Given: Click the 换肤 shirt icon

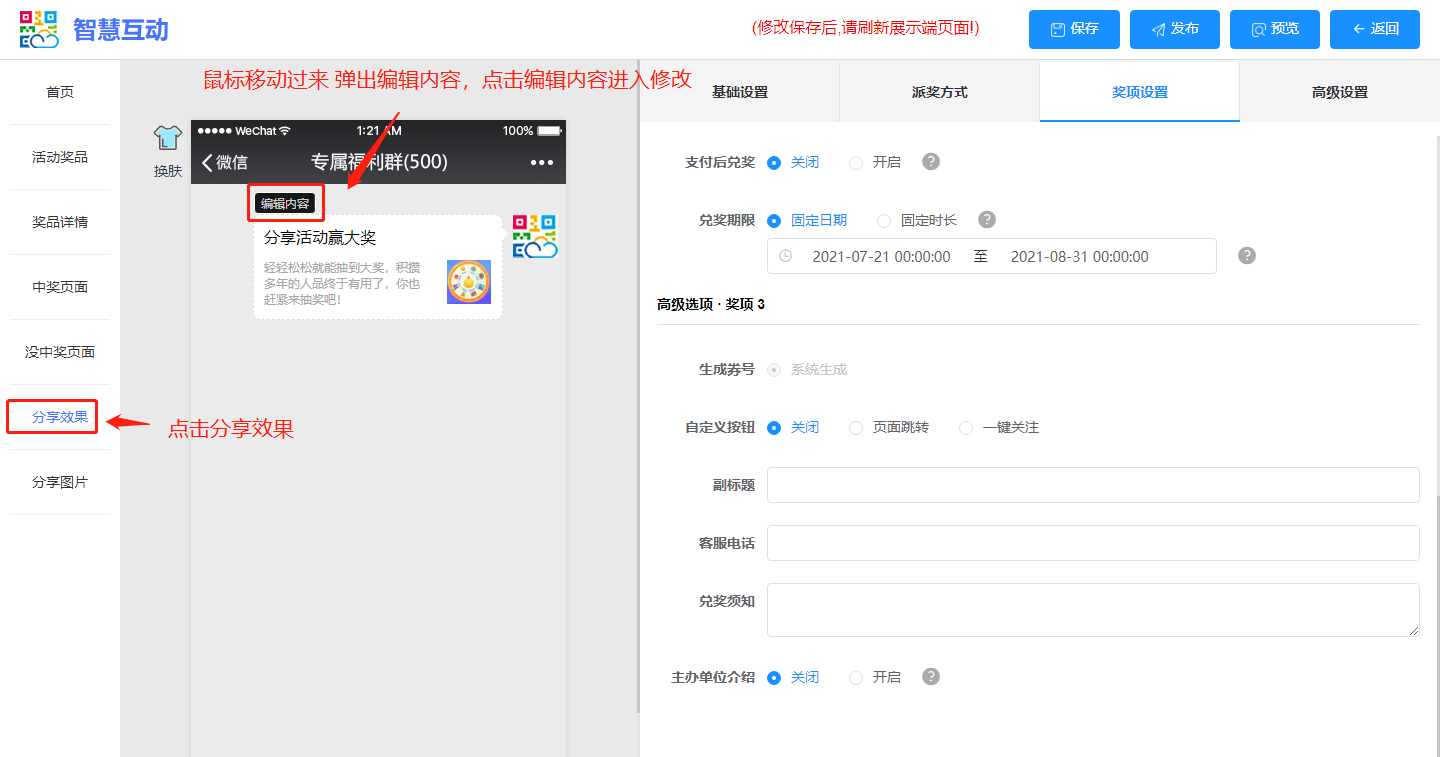Looking at the screenshot, I should (x=167, y=140).
